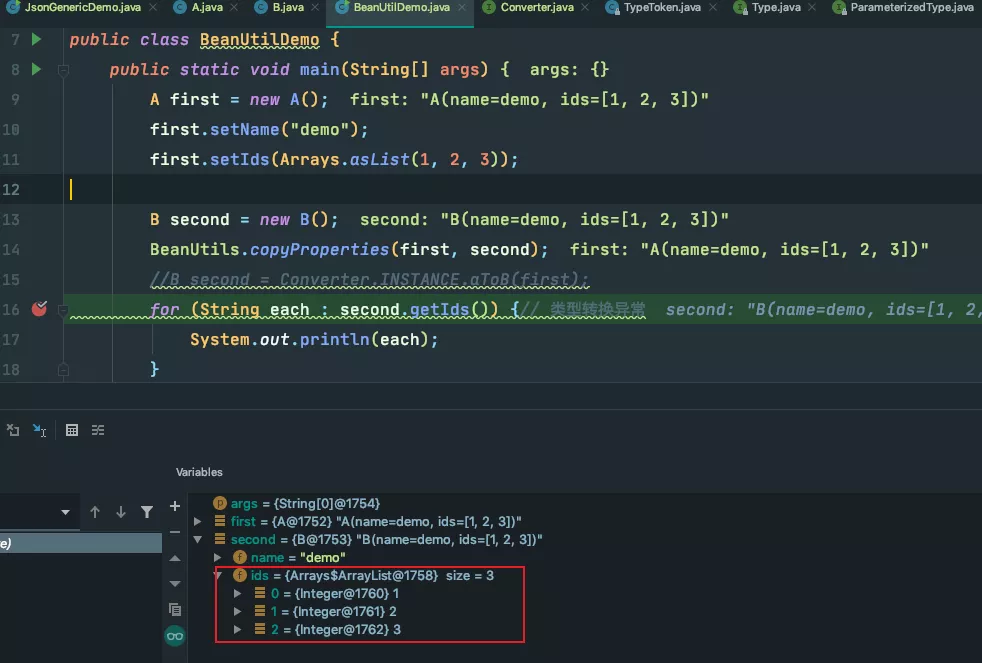Click the sliders settings icon in debug toolbar
Viewport: 982px width, 663px height.
(97, 430)
